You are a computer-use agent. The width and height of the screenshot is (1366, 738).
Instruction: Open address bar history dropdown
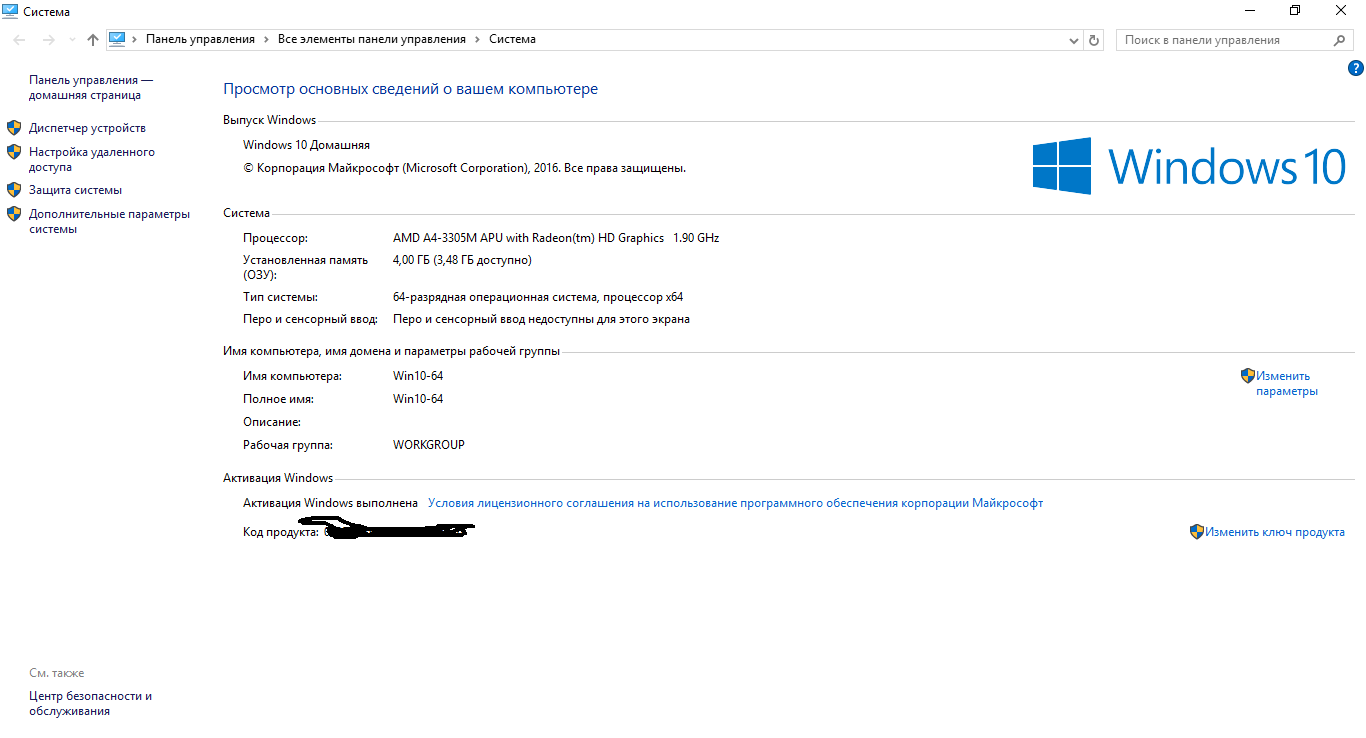(1074, 40)
